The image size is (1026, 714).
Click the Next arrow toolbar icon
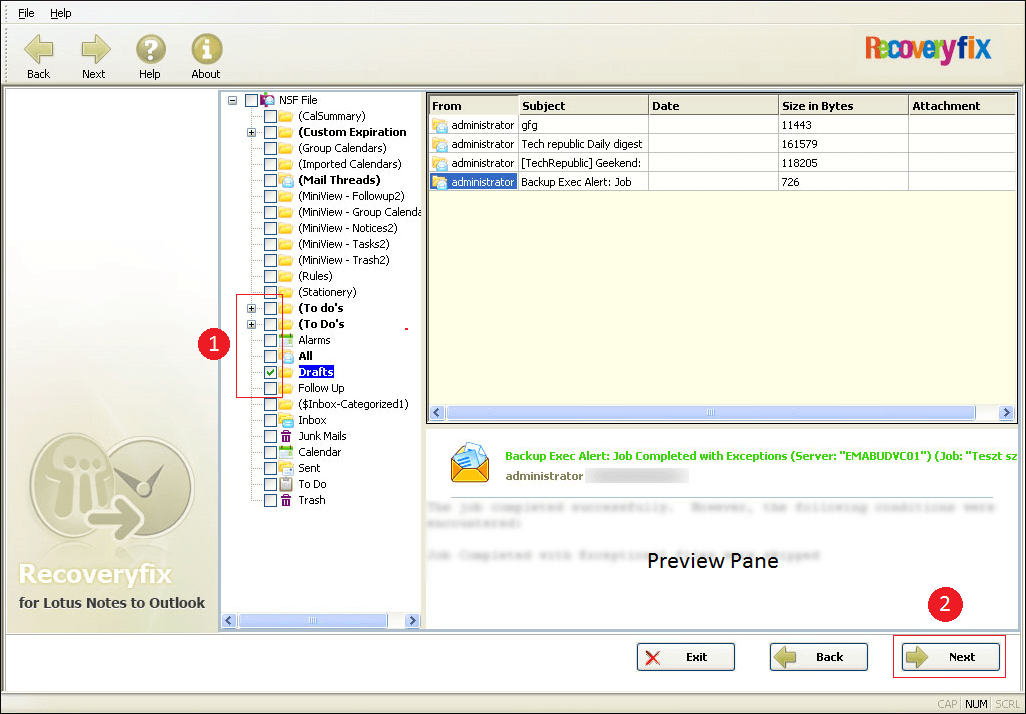click(96, 49)
